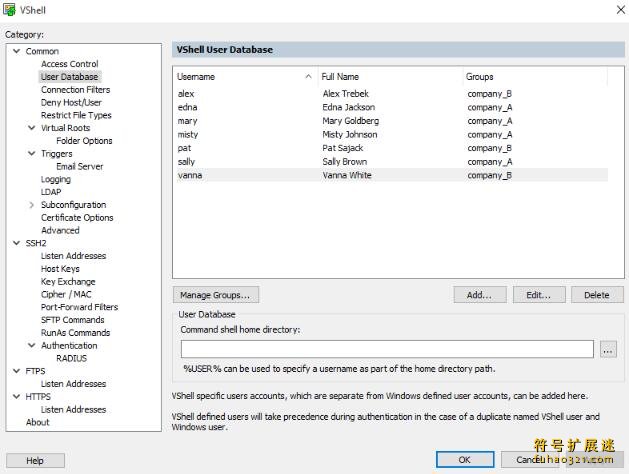Collapse the FTPS category node
This screenshot has width=629, height=474.
(x=16, y=371)
